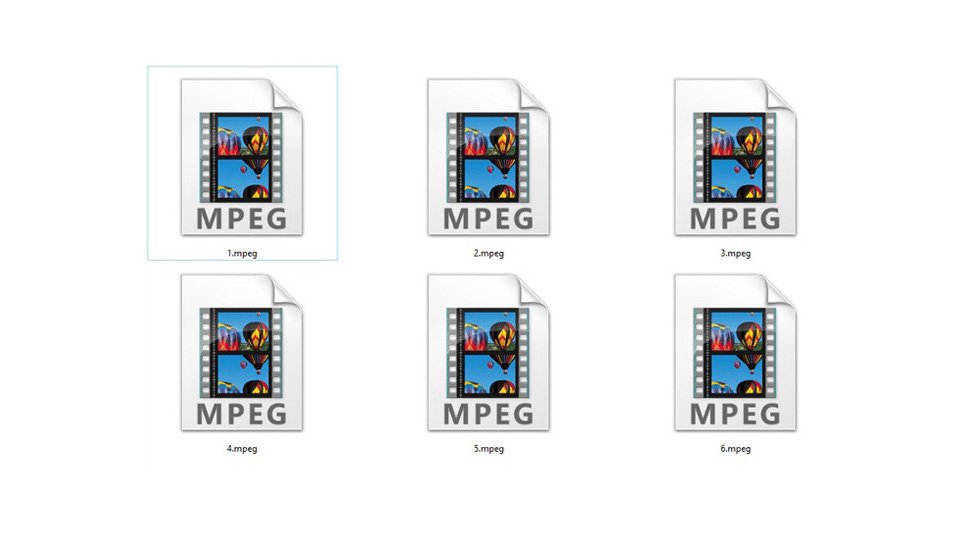Select the "3.mpeg" filename label
964x536 pixels.
(x=735, y=254)
